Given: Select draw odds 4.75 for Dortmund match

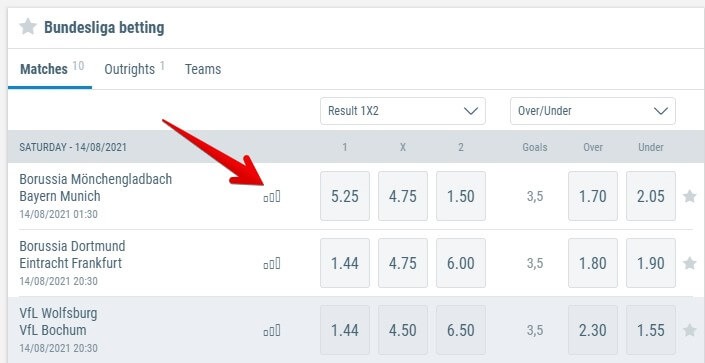Looking at the screenshot, I should [x=403, y=263].
